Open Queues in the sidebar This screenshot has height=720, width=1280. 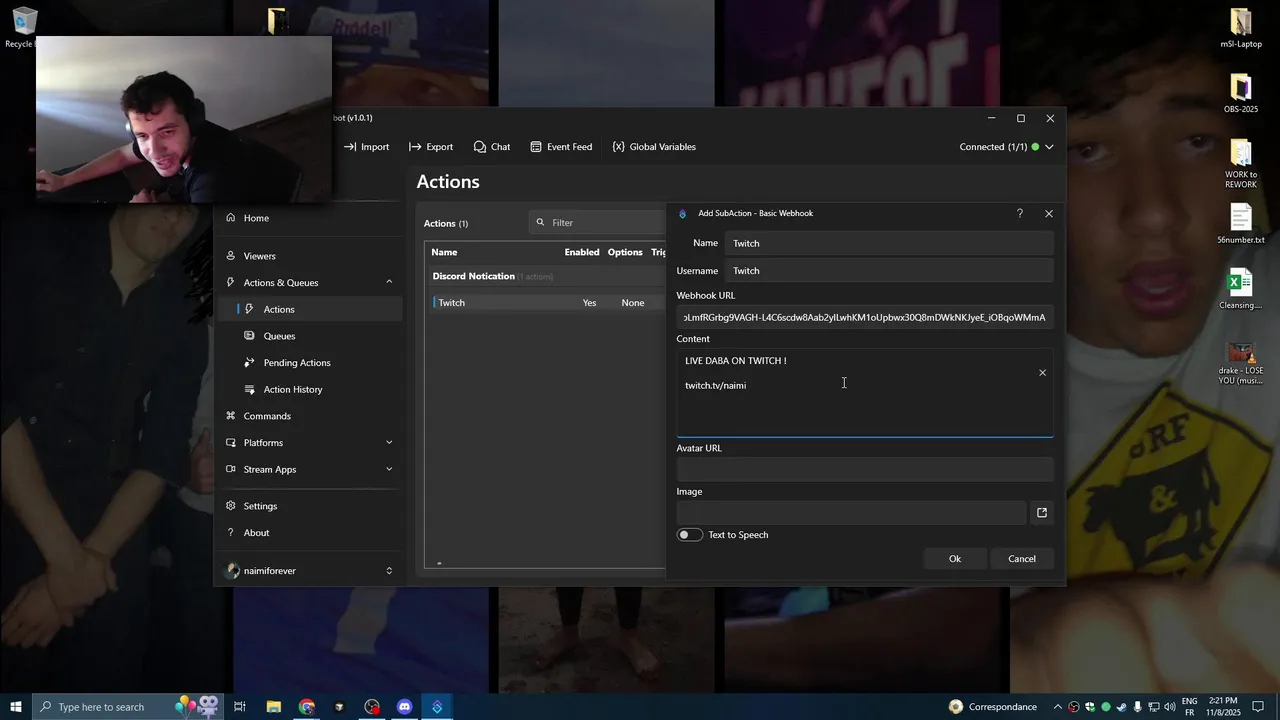click(x=279, y=336)
